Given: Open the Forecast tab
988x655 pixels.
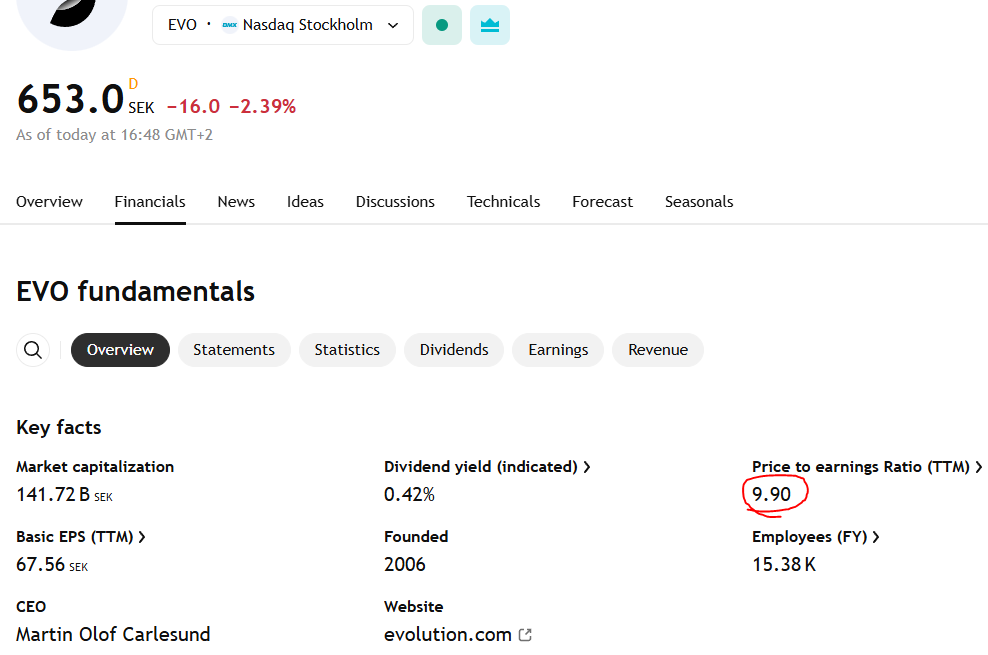Looking at the screenshot, I should pyautogui.click(x=602, y=201).
